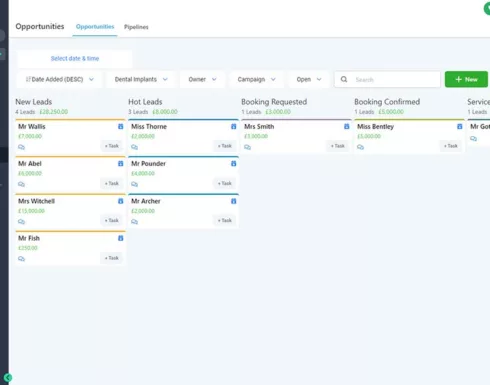This screenshot has height=385, width=490.
Task: Open the Mr Archer opportunity name
Action: pyautogui.click(x=146, y=201)
